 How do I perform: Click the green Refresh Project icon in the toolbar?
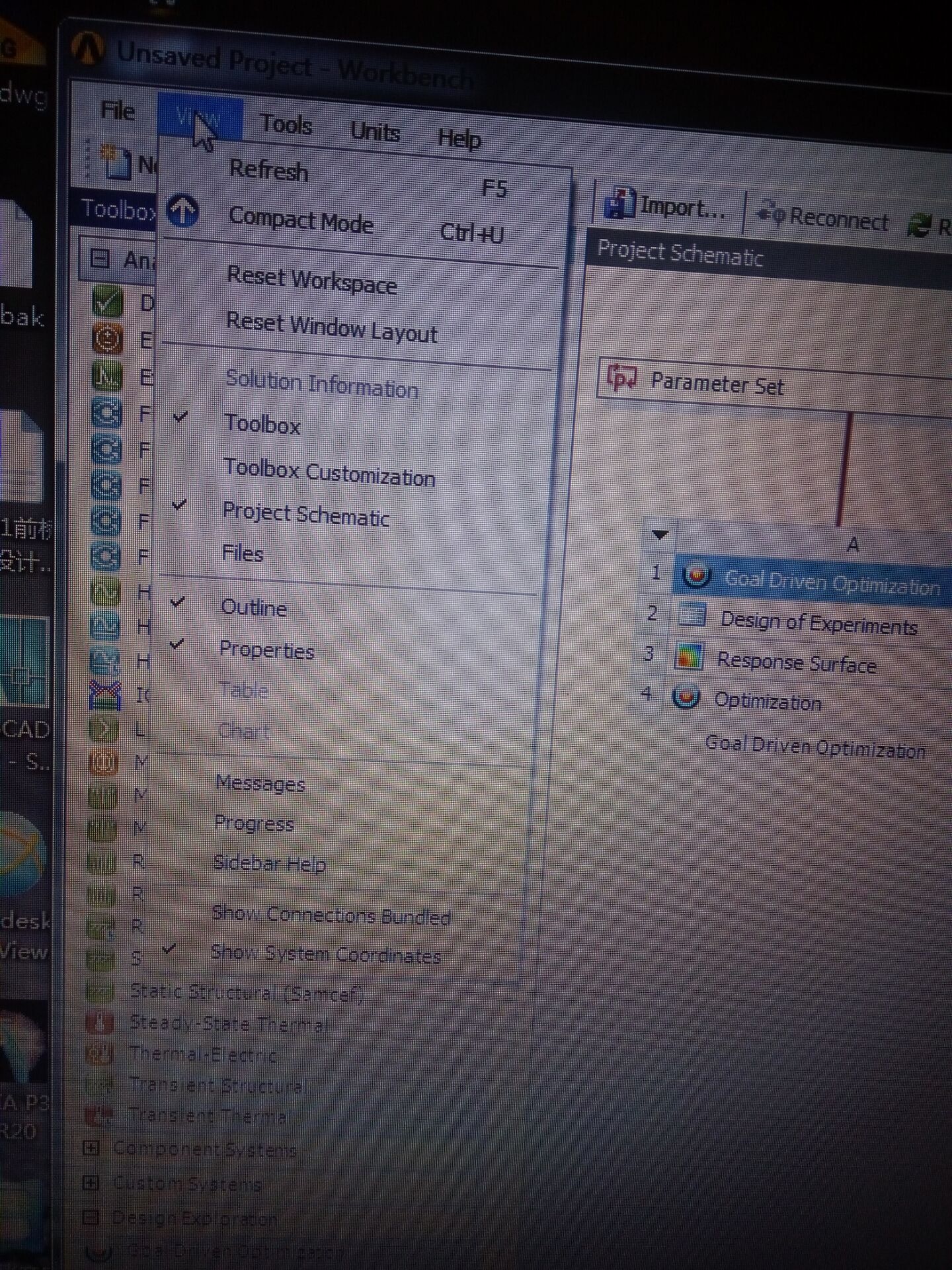point(919,226)
